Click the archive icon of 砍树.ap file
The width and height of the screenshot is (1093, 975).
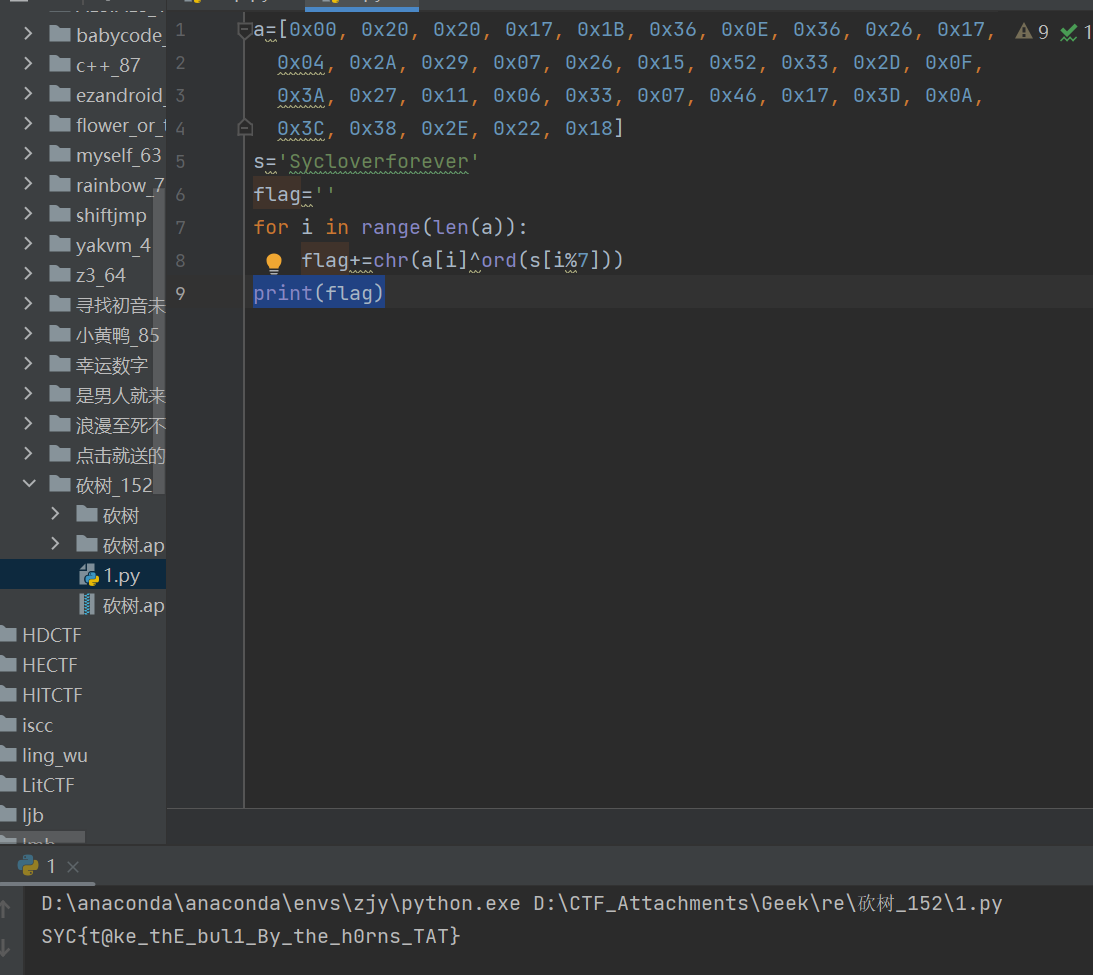tap(88, 606)
